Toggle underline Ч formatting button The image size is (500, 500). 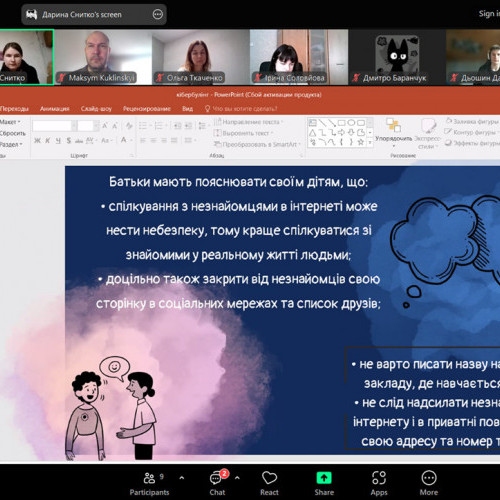point(58,141)
